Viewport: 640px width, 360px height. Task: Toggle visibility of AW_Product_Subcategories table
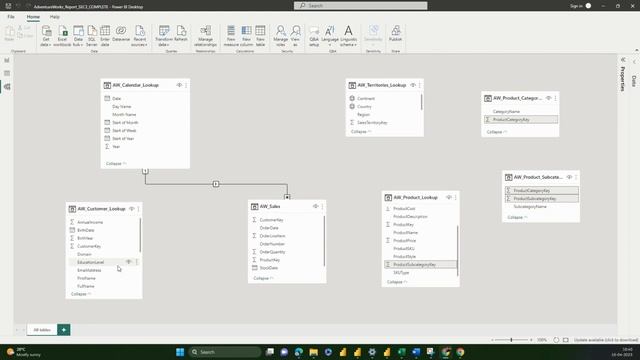569,177
